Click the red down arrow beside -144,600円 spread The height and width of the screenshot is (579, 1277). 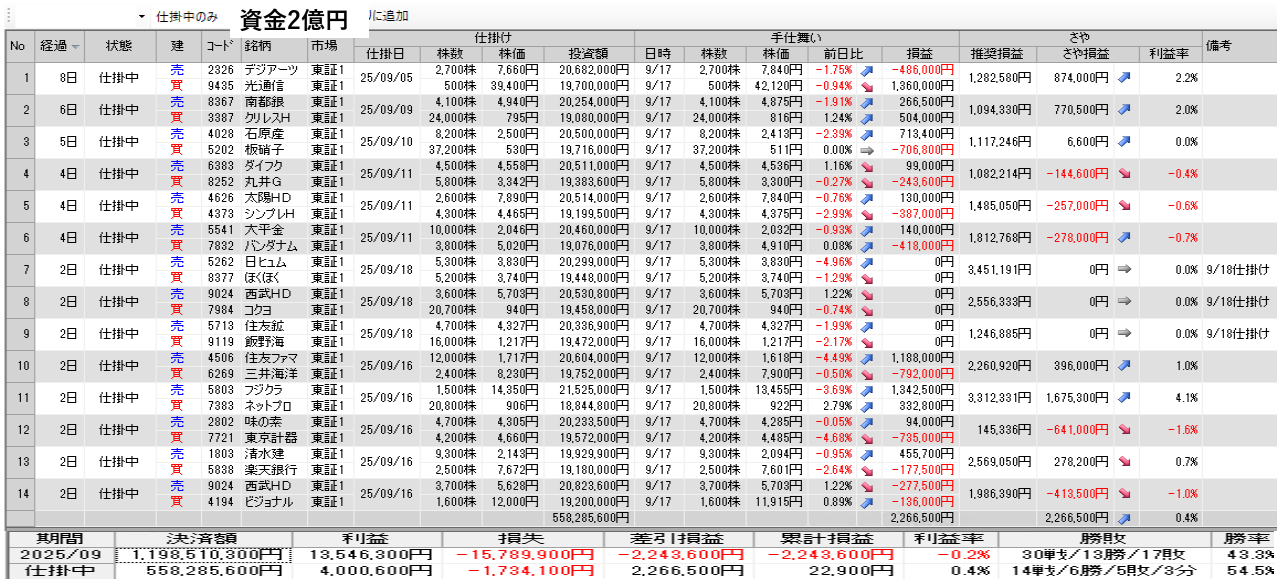(1123, 174)
